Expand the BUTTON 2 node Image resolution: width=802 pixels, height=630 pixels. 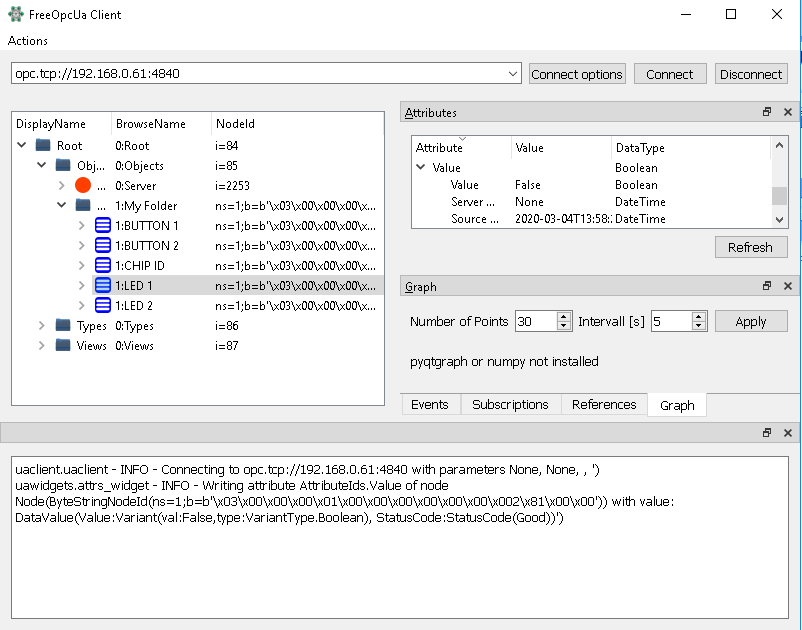pyautogui.click(x=81, y=245)
